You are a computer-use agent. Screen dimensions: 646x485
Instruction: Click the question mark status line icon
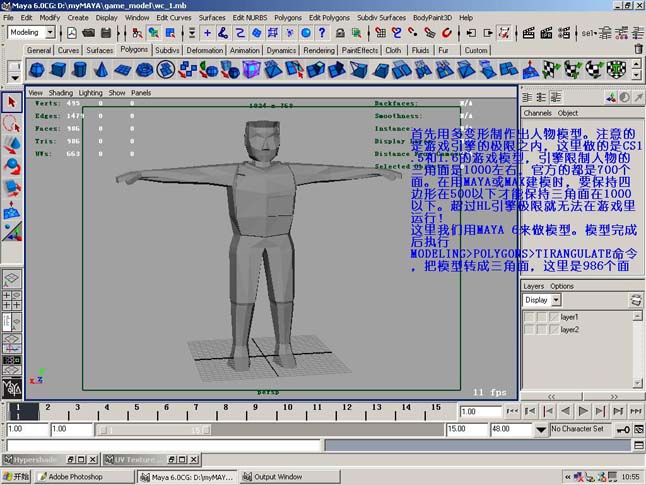point(322,33)
